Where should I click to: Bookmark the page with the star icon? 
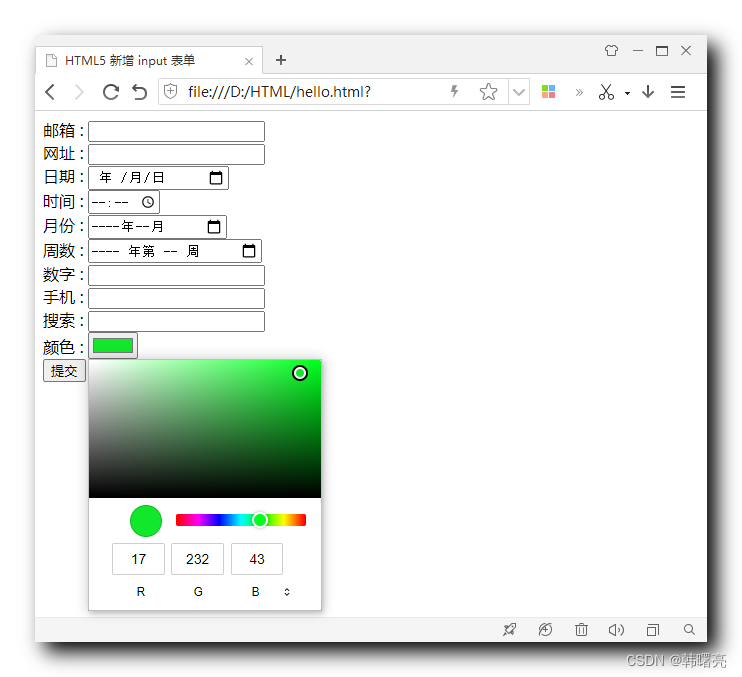point(488,91)
